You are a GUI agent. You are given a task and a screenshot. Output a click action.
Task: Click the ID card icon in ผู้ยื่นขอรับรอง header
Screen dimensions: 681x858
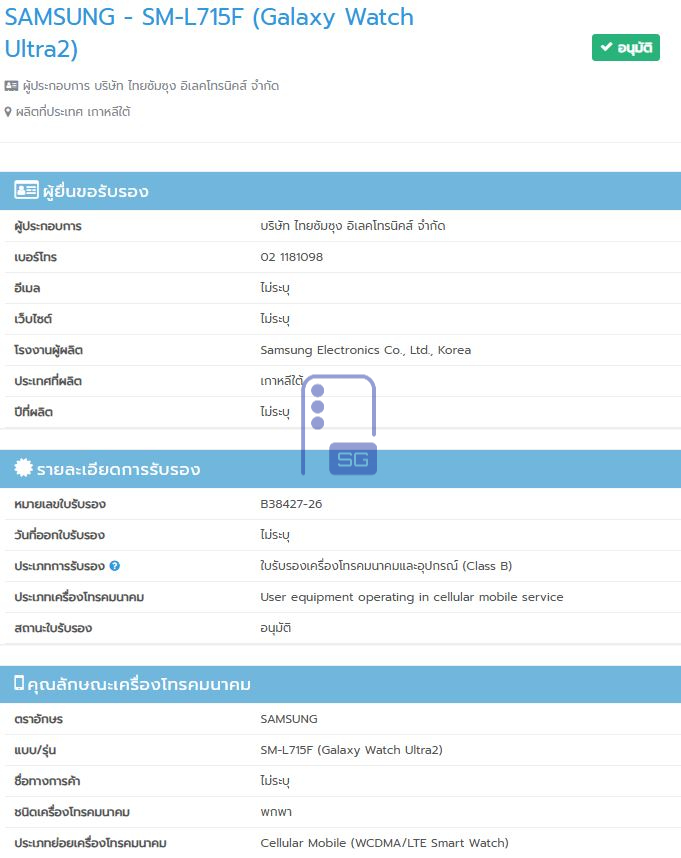click(26, 190)
